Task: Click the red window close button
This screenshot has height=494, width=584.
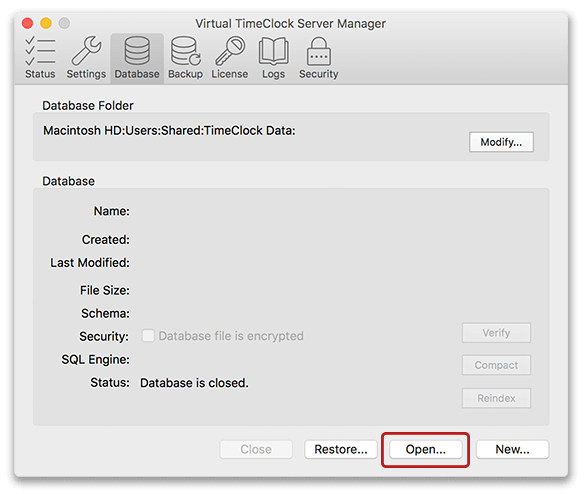Action: click(x=28, y=23)
